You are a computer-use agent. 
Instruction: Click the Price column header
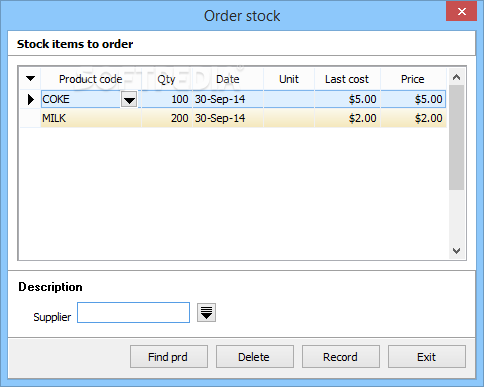pos(413,79)
